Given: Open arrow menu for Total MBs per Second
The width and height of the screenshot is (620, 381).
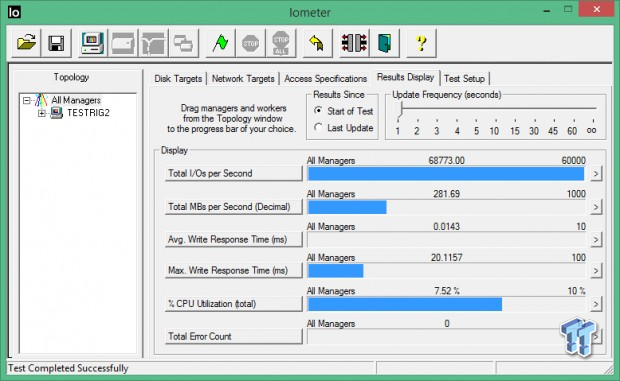Looking at the screenshot, I should (x=596, y=207).
